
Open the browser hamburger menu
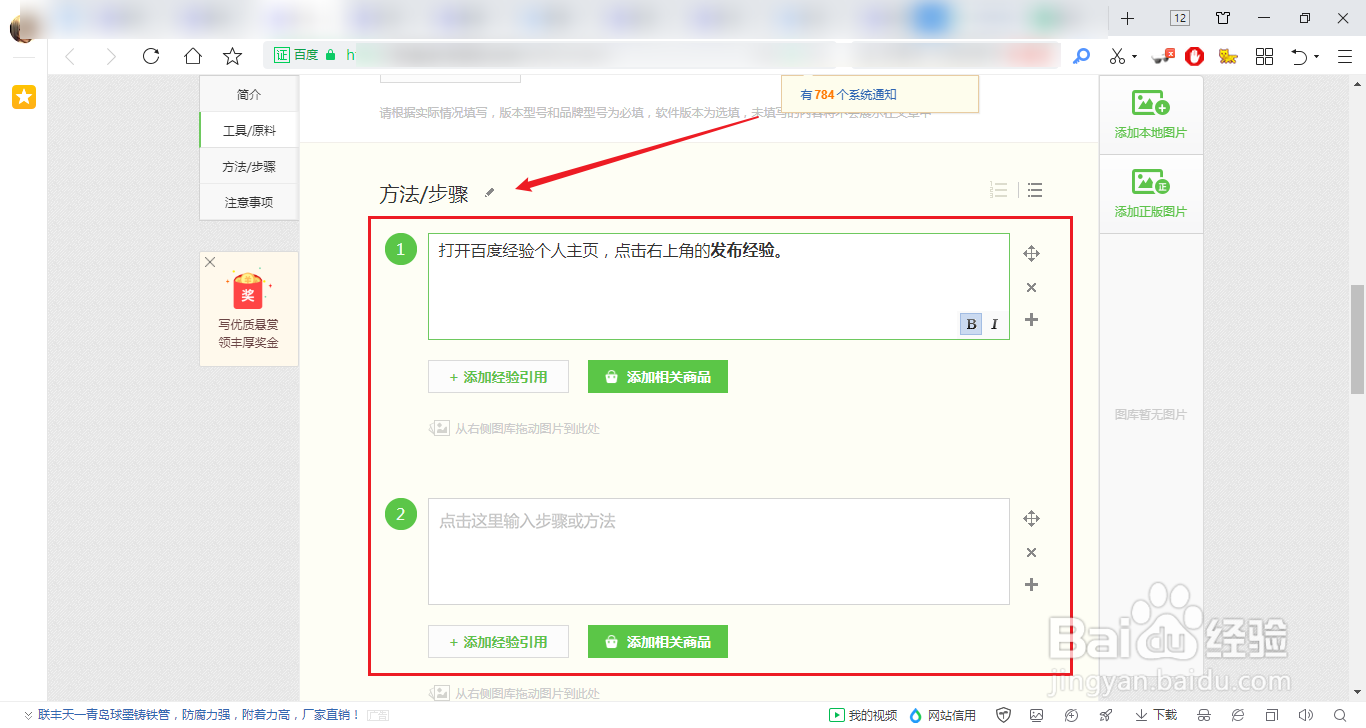1345,56
